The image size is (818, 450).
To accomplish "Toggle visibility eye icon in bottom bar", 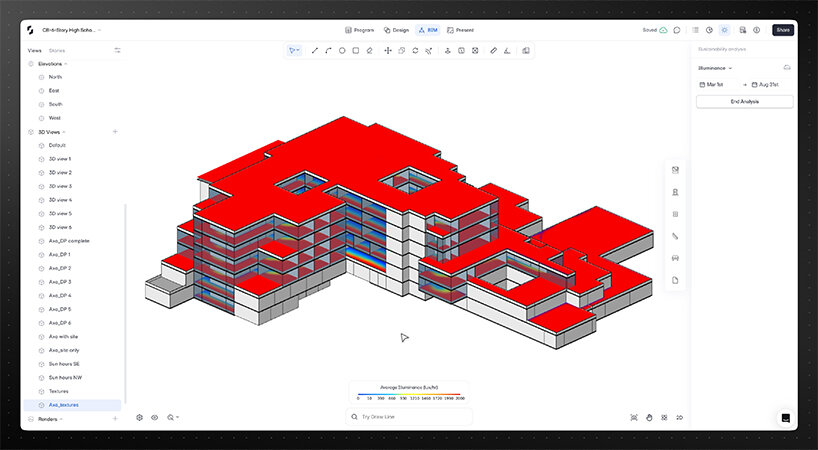I will coord(155,417).
